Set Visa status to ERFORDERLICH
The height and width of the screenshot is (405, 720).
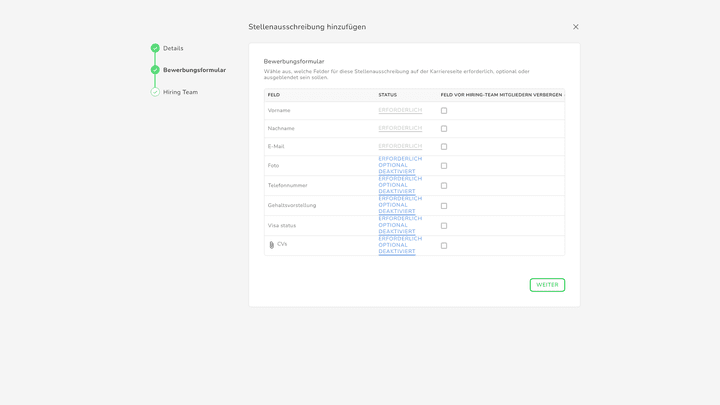400,219
